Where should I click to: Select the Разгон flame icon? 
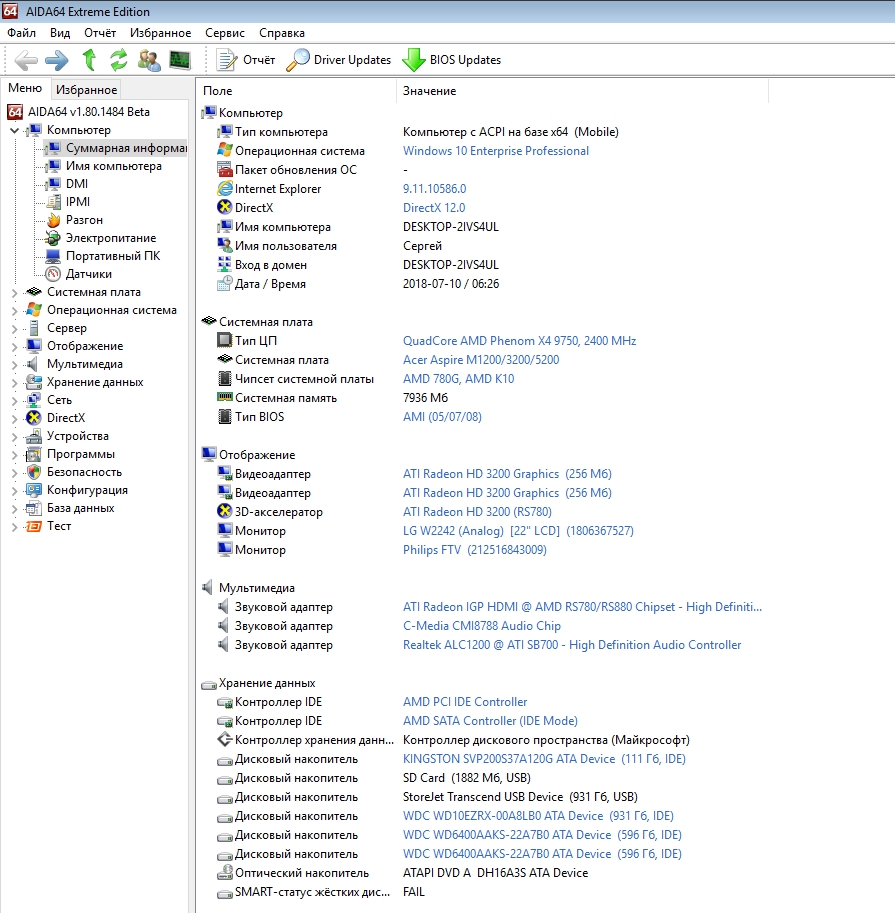pos(54,220)
